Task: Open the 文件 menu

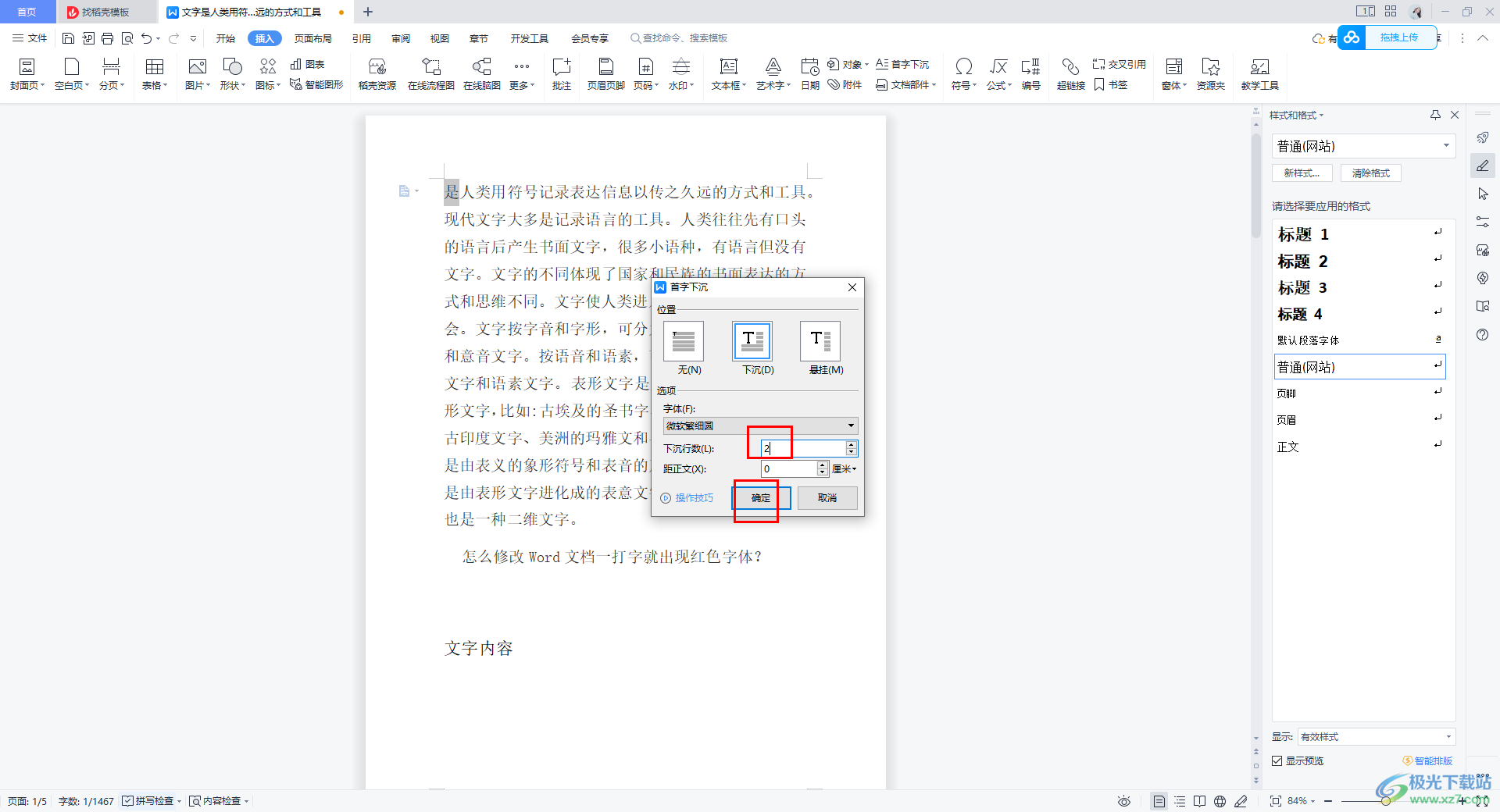Action: point(30,38)
